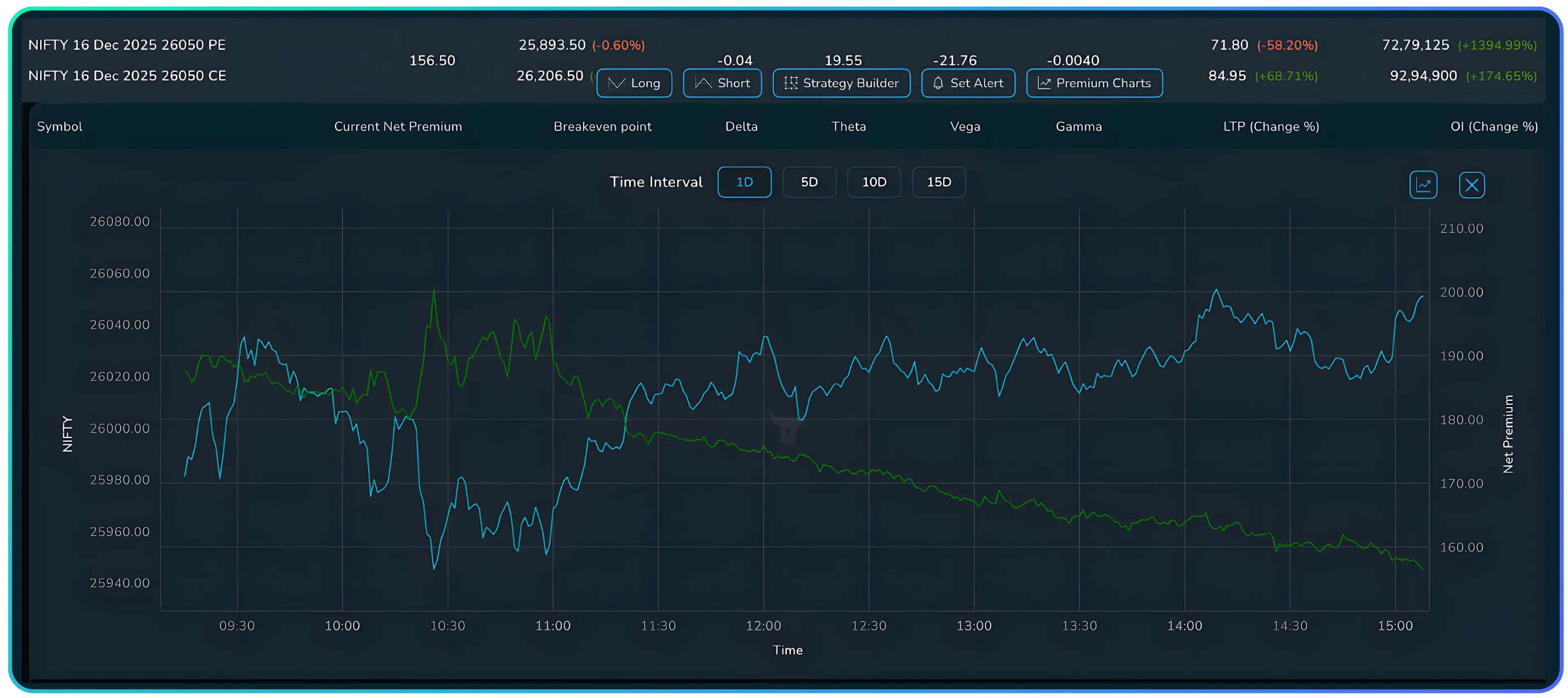Image resolution: width=1568 pixels, height=698 pixels.
Task: Click the OI (Change %) column header
Action: click(x=1494, y=127)
